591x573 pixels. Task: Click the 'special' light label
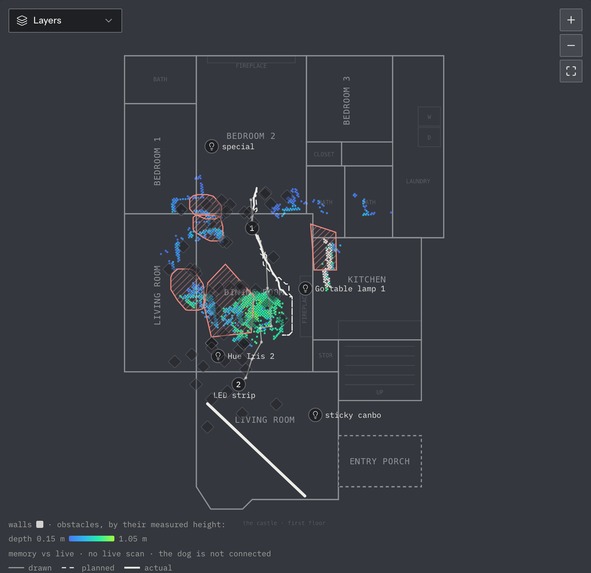pyautogui.click(x=238, y=147)
